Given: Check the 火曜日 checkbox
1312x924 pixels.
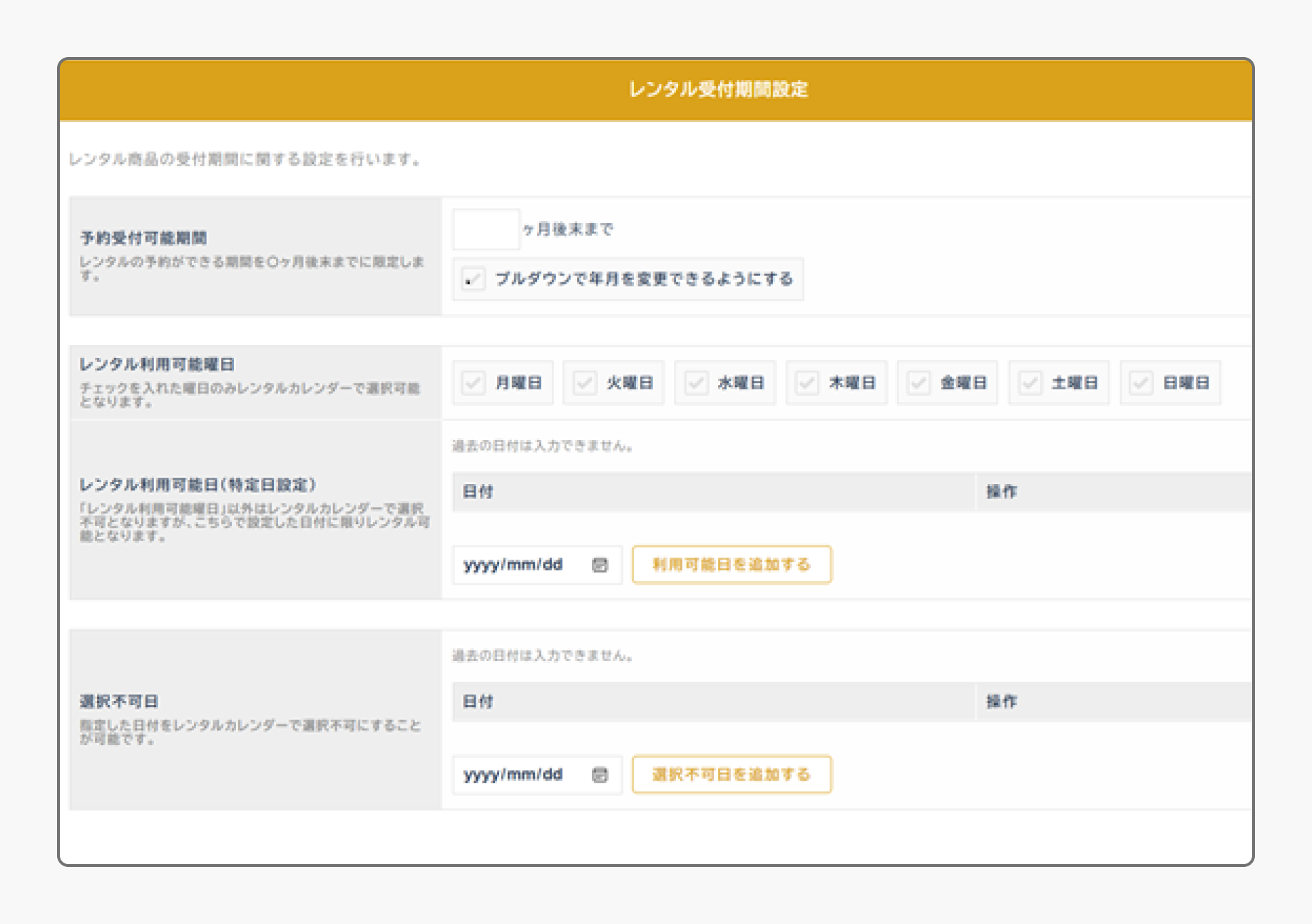Looking at the screenshot, I should pyautogui.click(x=585, y=383).
